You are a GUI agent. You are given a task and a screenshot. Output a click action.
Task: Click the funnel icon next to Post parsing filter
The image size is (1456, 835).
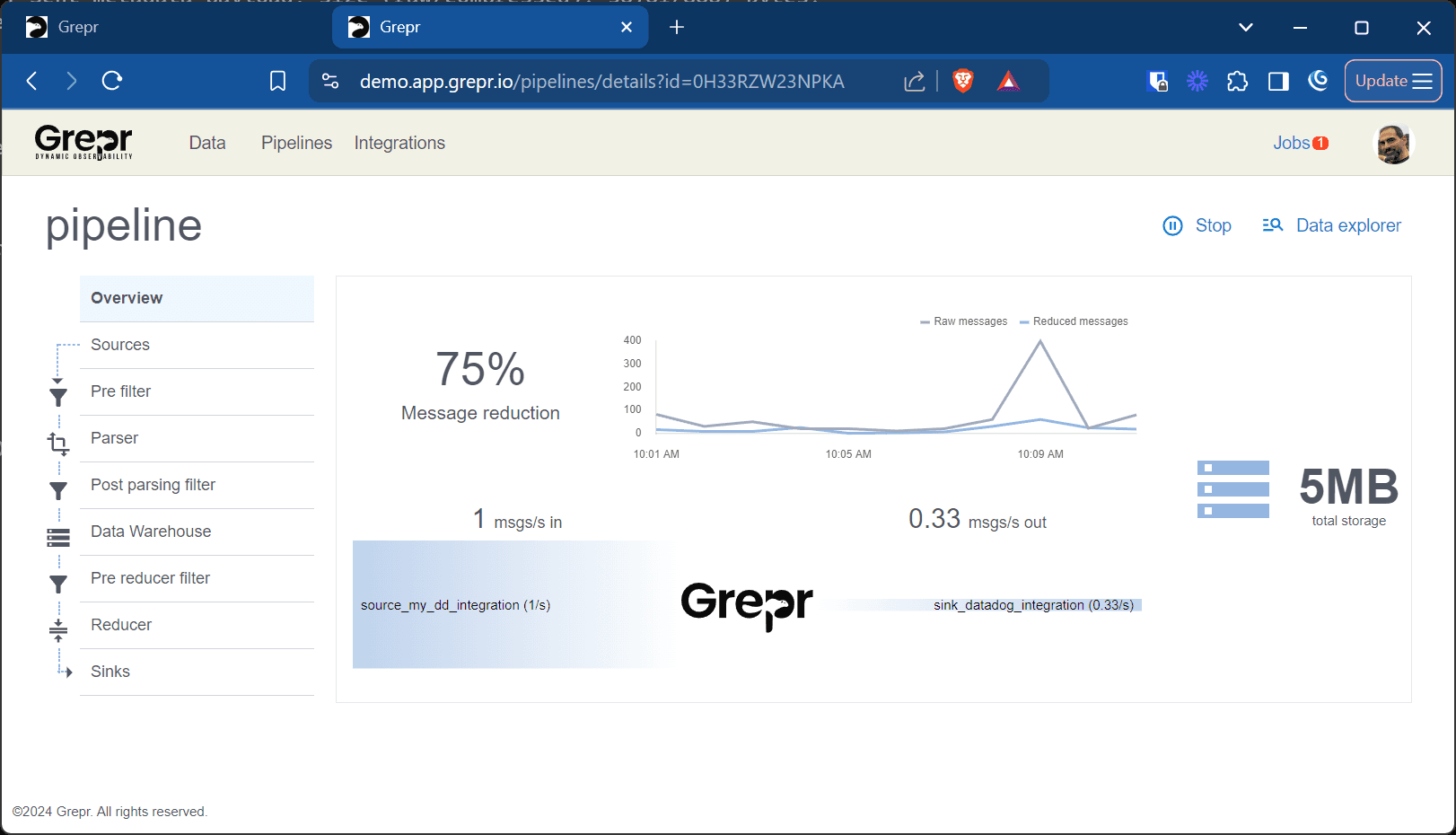point(58,490)
